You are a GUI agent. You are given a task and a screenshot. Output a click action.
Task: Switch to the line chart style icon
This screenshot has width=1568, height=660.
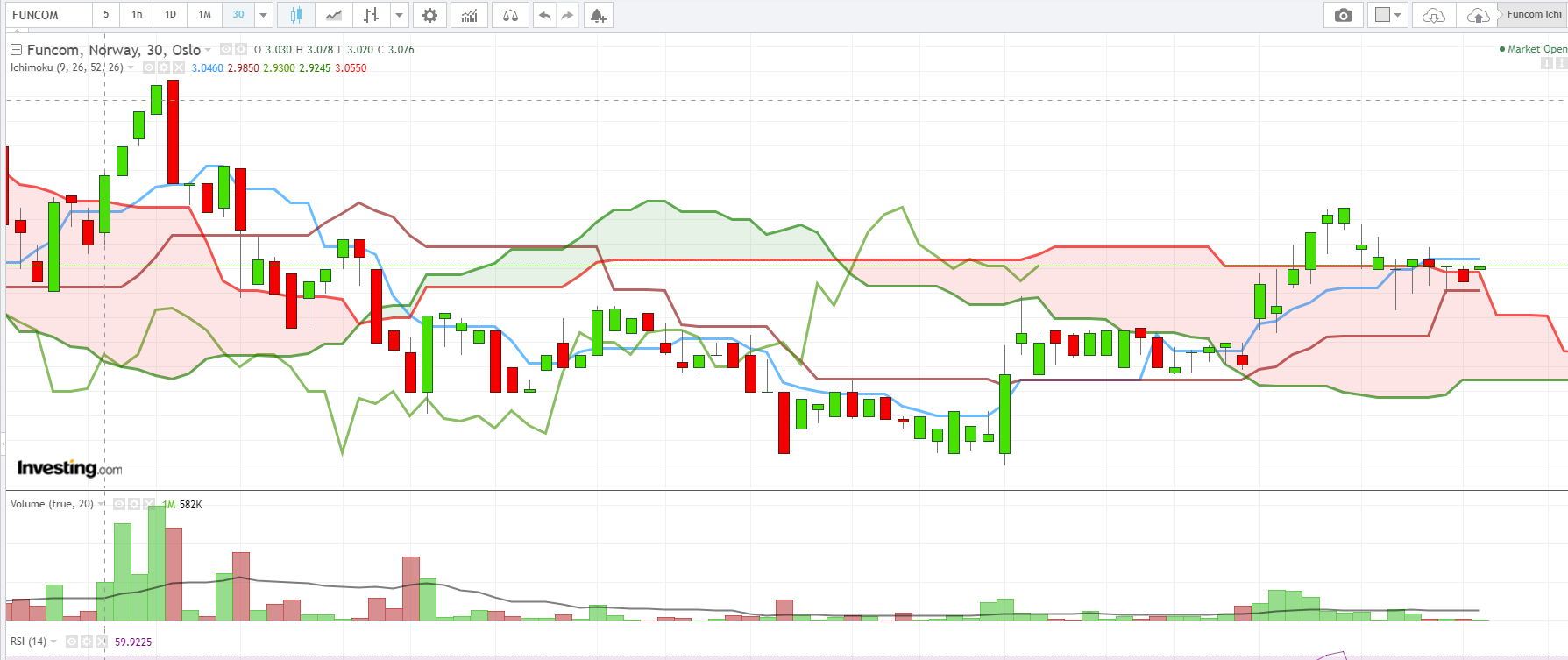tap(333, 15)
